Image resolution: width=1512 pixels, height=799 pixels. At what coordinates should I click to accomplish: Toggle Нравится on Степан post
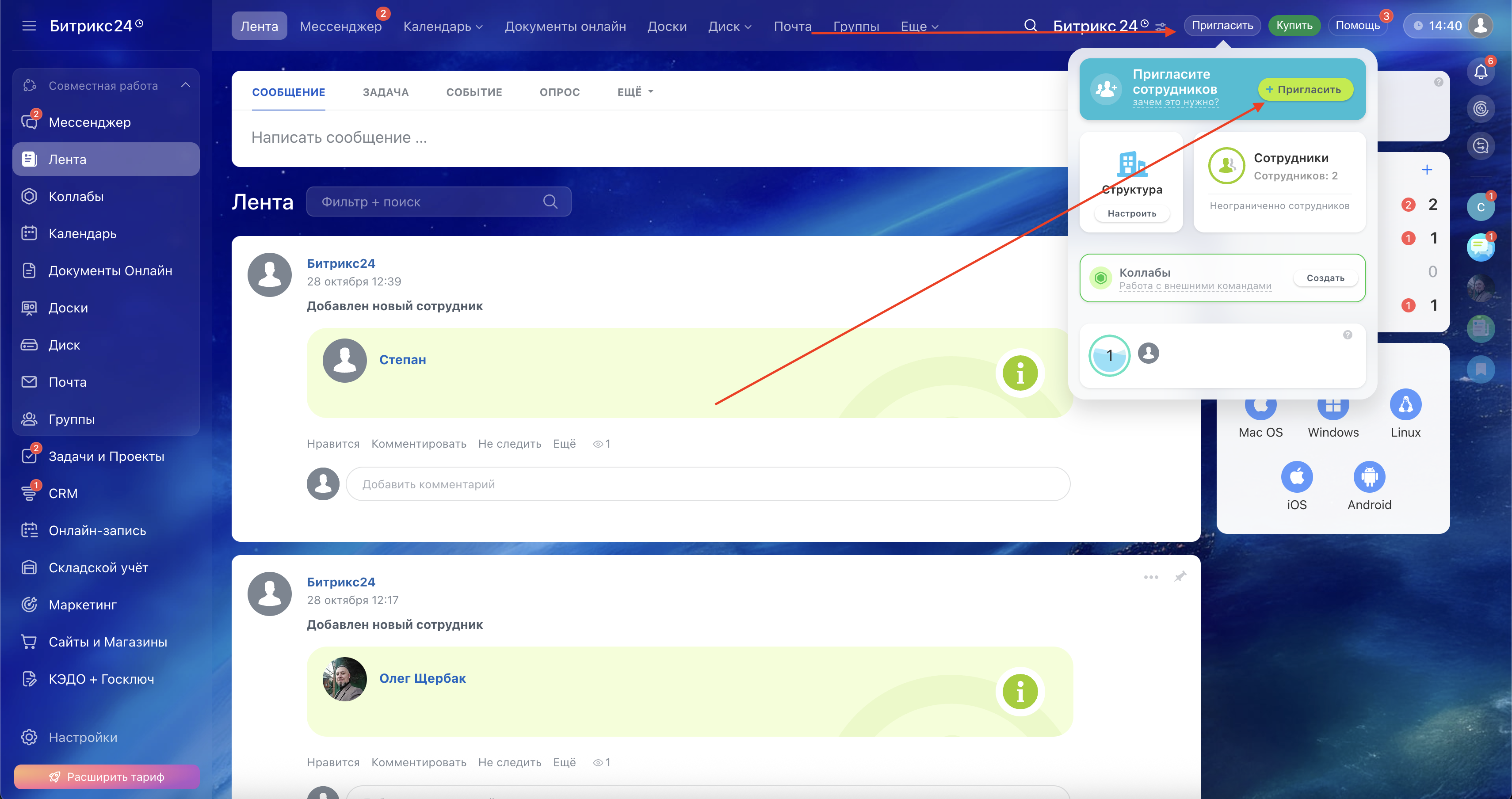click(333, 444)
